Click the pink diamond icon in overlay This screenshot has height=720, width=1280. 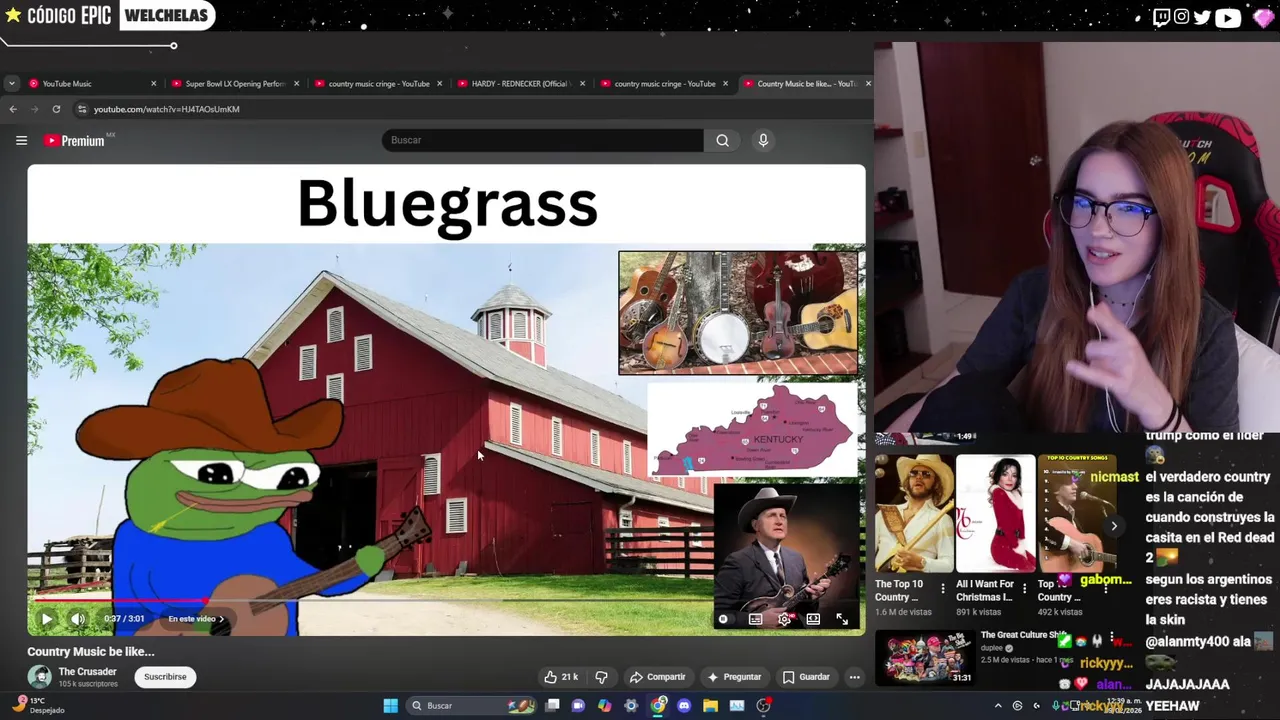(x=1262, y=17)
